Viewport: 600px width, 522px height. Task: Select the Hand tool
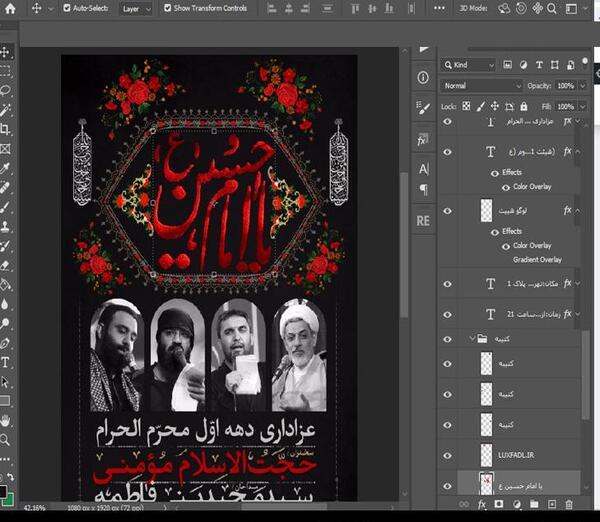point(5,421)
